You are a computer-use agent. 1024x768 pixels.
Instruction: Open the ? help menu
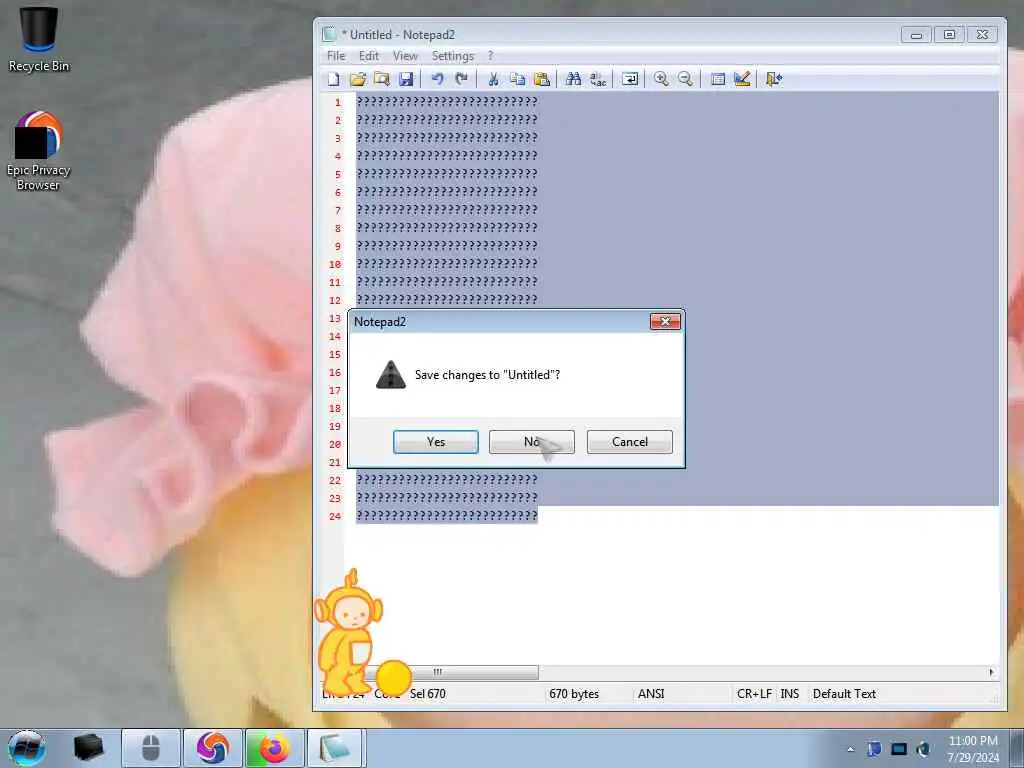(x=490, y=56)
